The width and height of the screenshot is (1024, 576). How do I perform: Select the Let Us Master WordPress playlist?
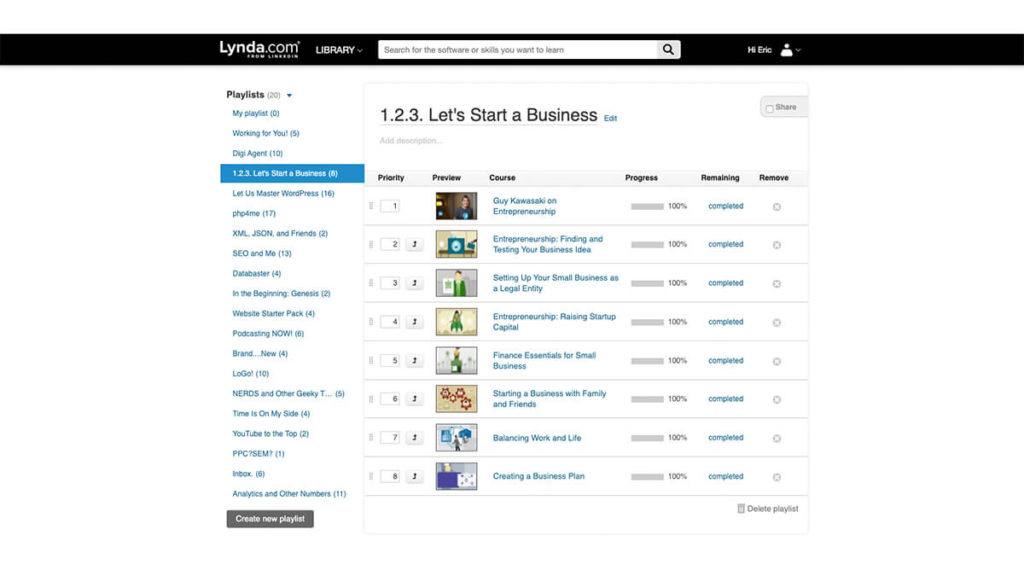point(283,193)
